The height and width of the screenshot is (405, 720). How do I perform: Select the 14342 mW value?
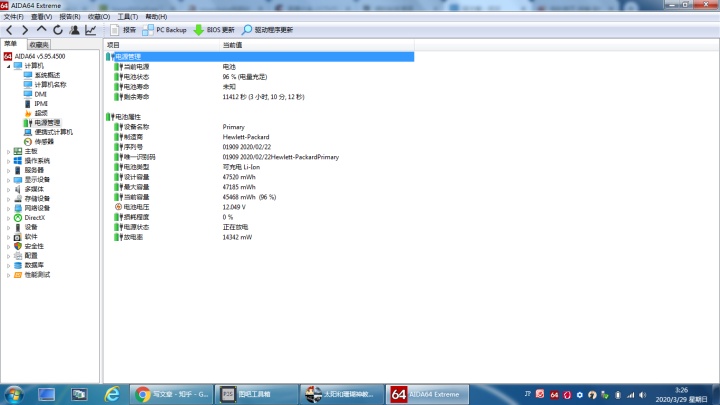237,237
